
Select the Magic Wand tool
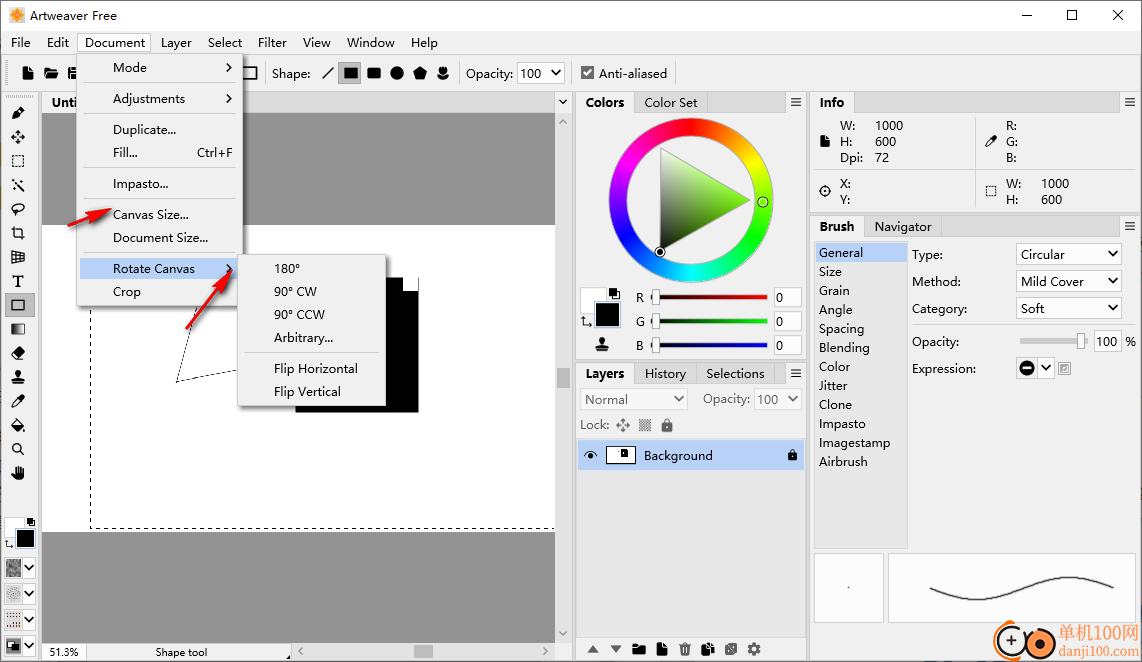(18, 185)
